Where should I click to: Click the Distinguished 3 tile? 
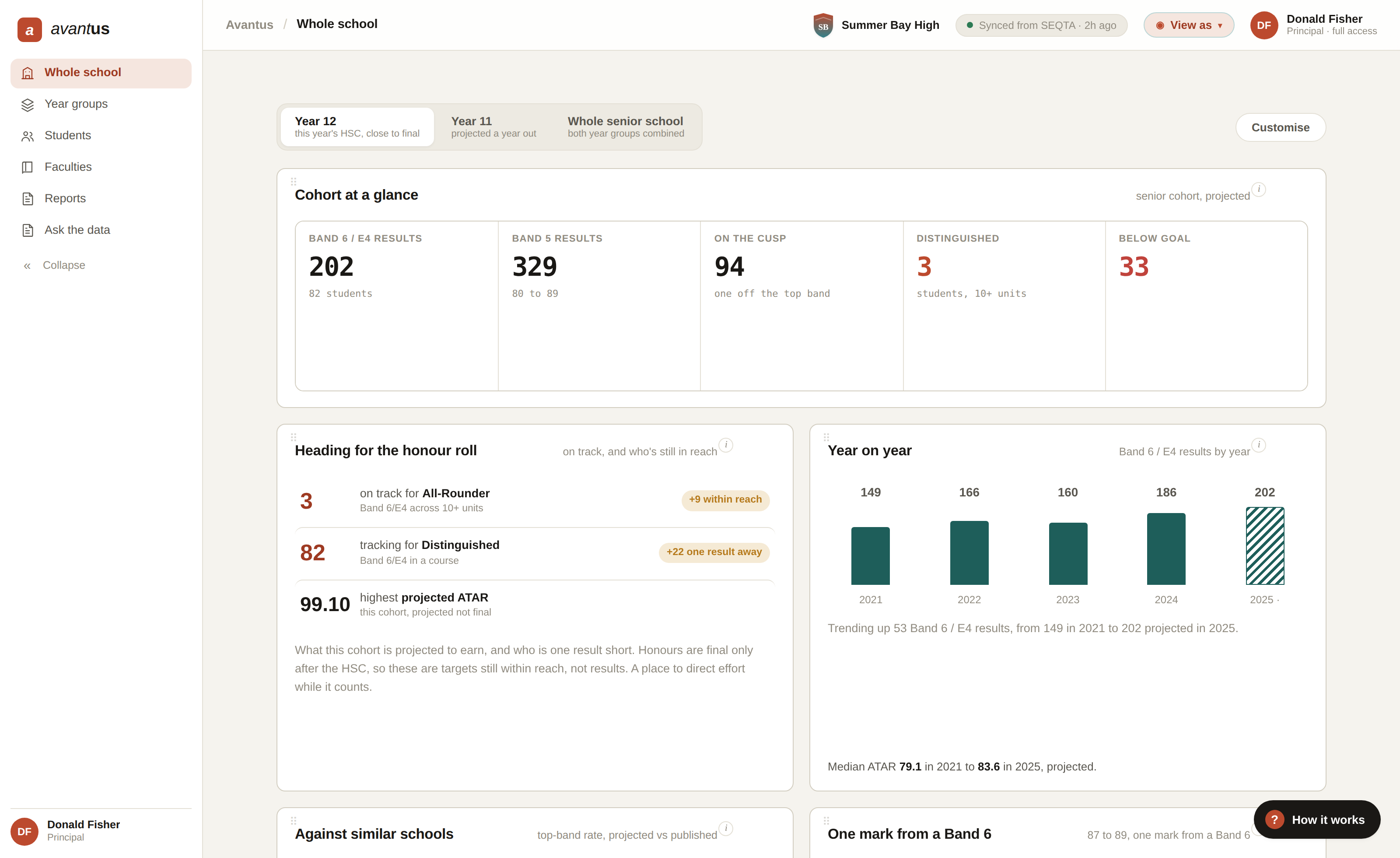pos(1004,306)
